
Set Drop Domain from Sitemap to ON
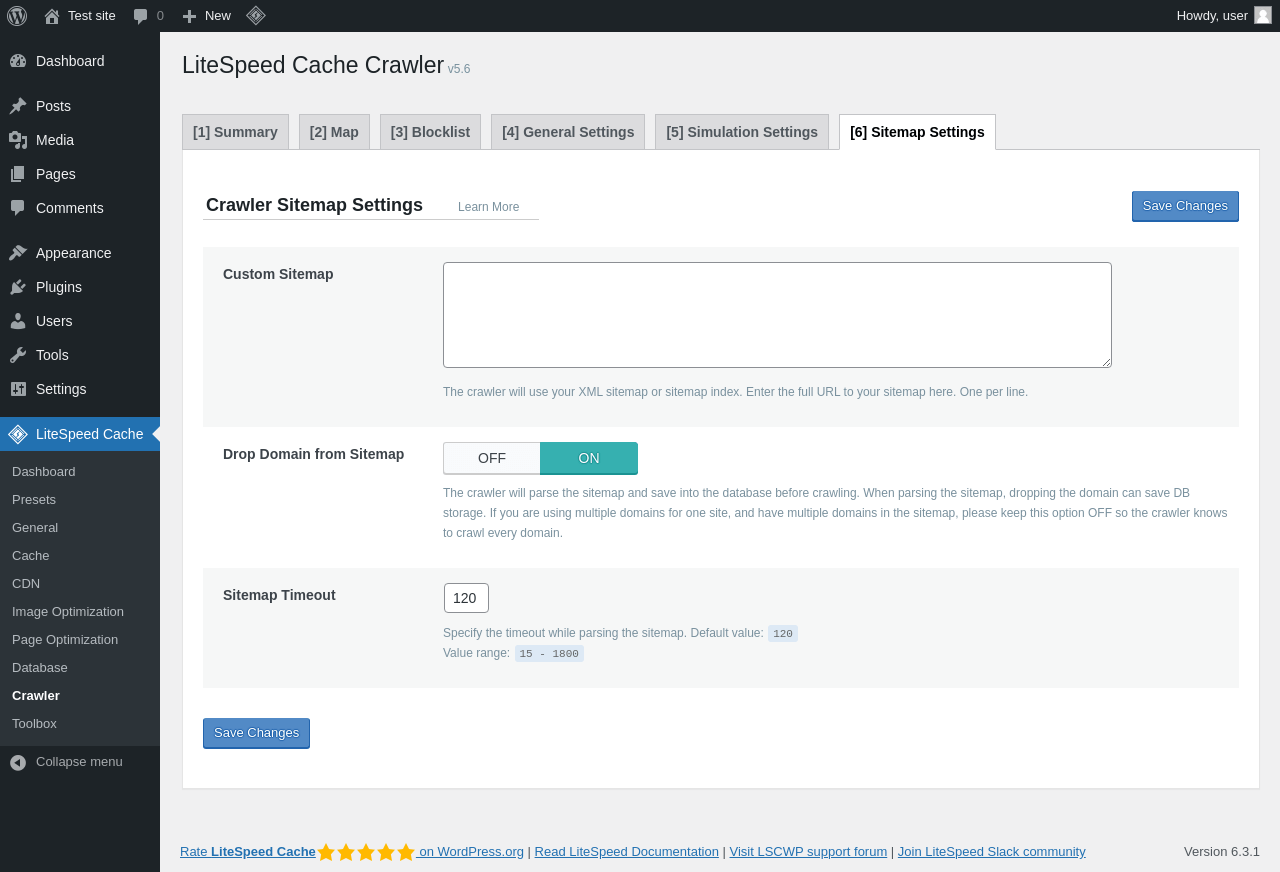point(589,458)
